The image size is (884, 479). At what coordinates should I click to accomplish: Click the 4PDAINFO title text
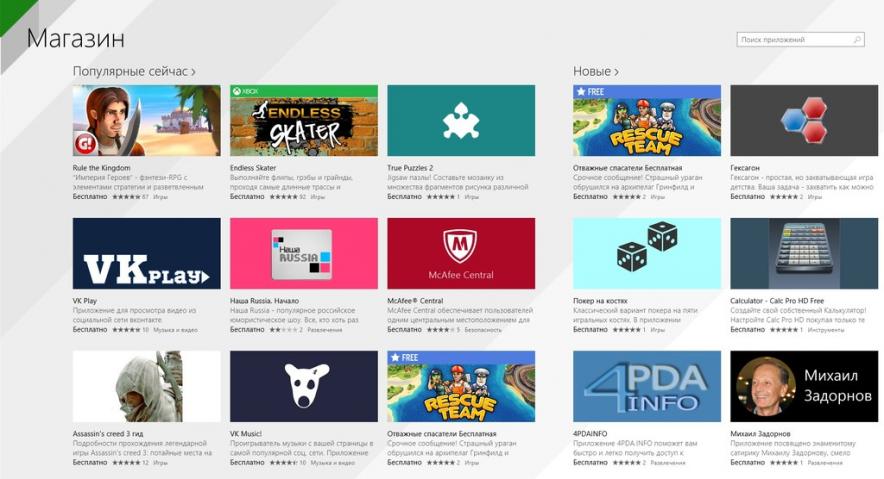click(590, 434)
